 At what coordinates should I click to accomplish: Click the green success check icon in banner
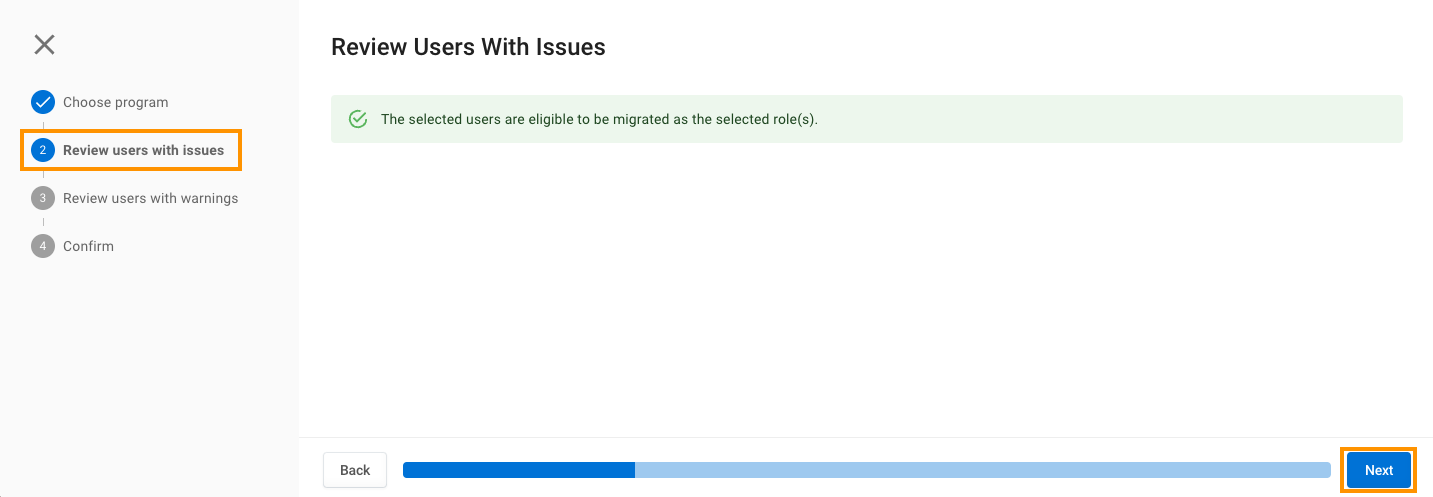tap(358, 119)
